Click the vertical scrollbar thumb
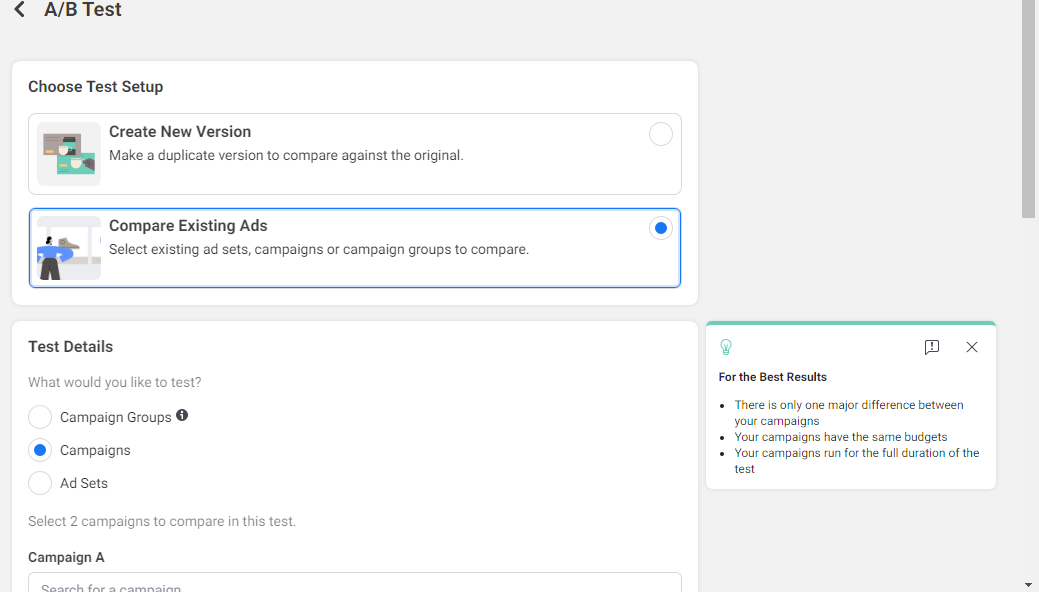Viewport: 1039px width, 592px height. [x=1028, y=110]
